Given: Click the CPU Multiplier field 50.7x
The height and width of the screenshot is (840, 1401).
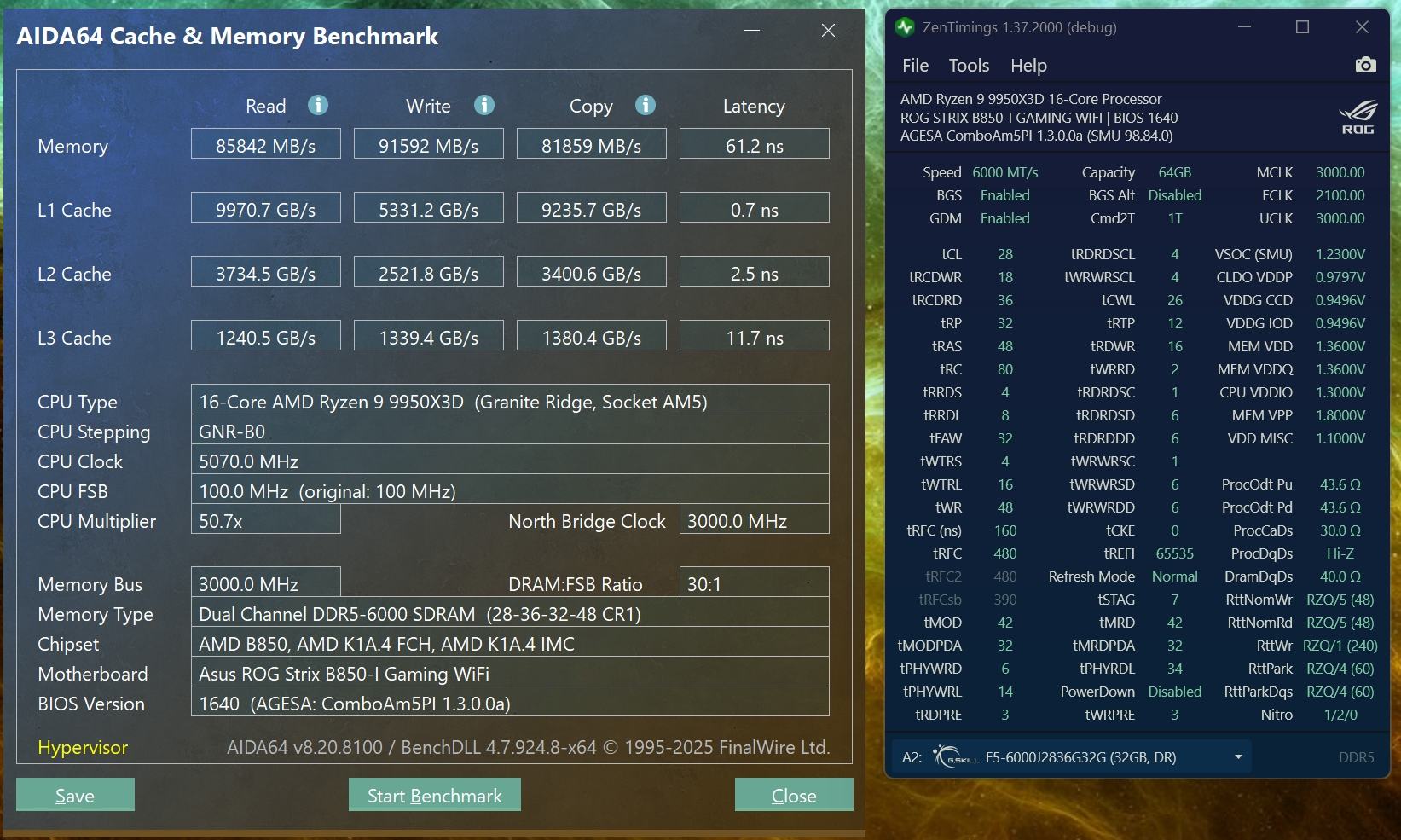Looking at the screenshot, I should point(266,519).
